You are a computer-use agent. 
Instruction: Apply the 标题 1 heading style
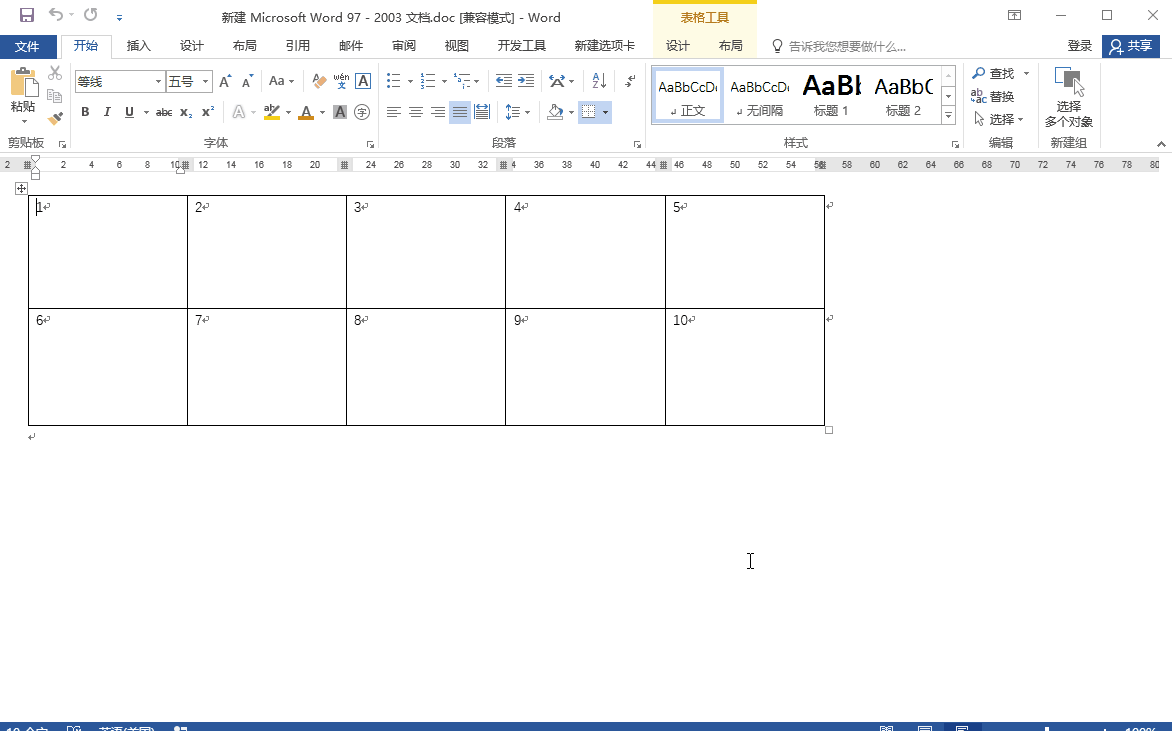831,94
